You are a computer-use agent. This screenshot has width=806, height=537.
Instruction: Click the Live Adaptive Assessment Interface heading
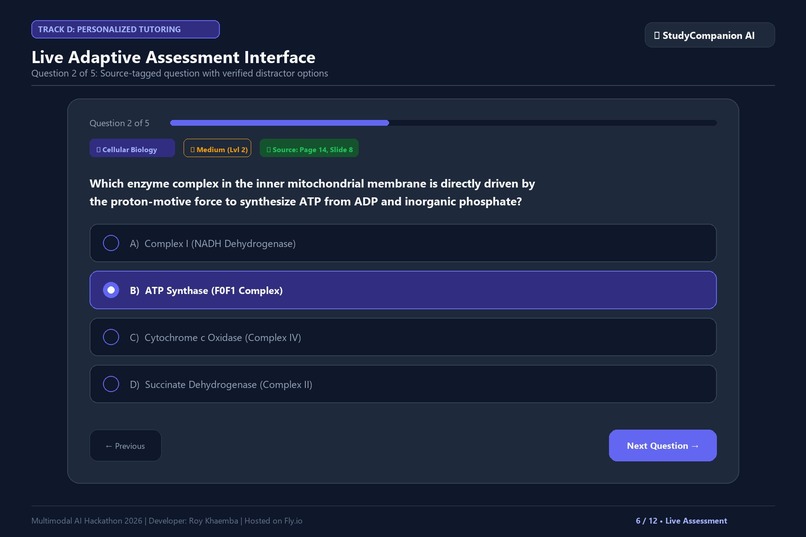coord(173,57)
